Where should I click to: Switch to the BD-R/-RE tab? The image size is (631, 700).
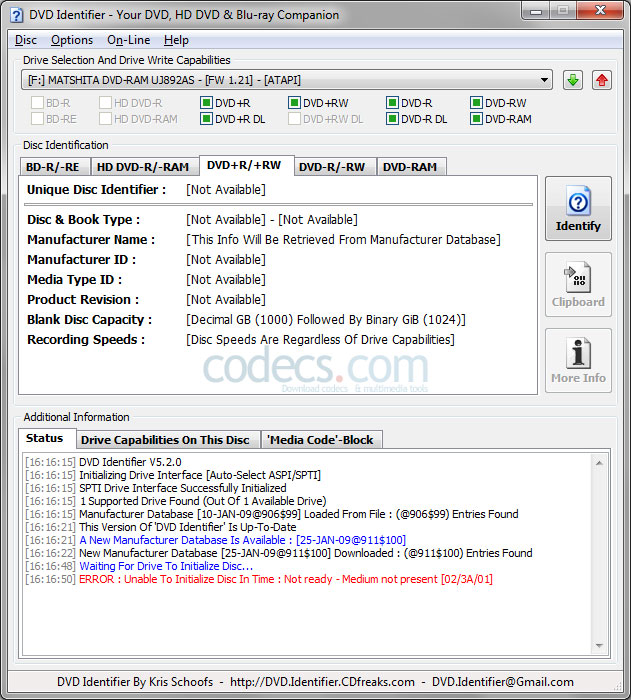tap(55, 167)
